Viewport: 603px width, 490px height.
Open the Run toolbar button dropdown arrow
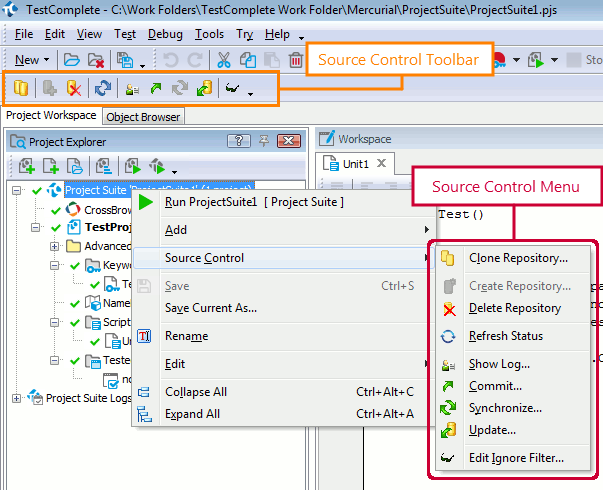(x=554, y=60)
